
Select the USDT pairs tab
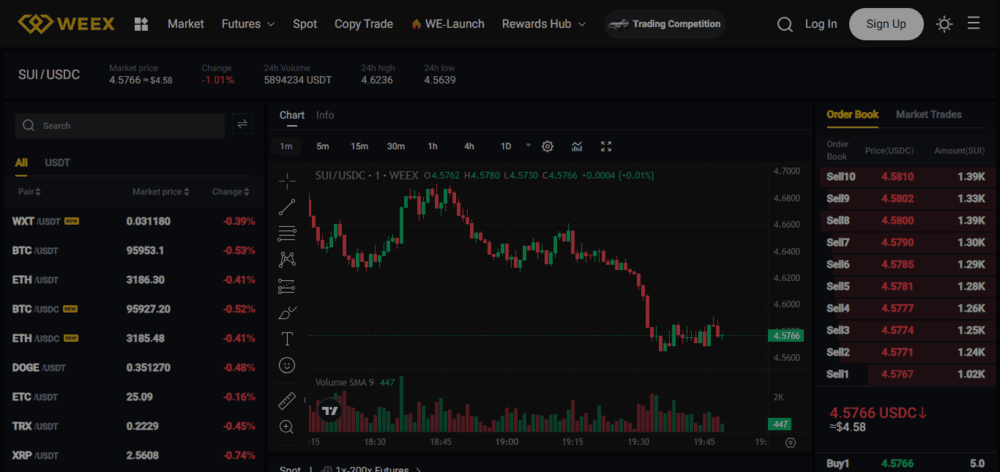[57, 163]
